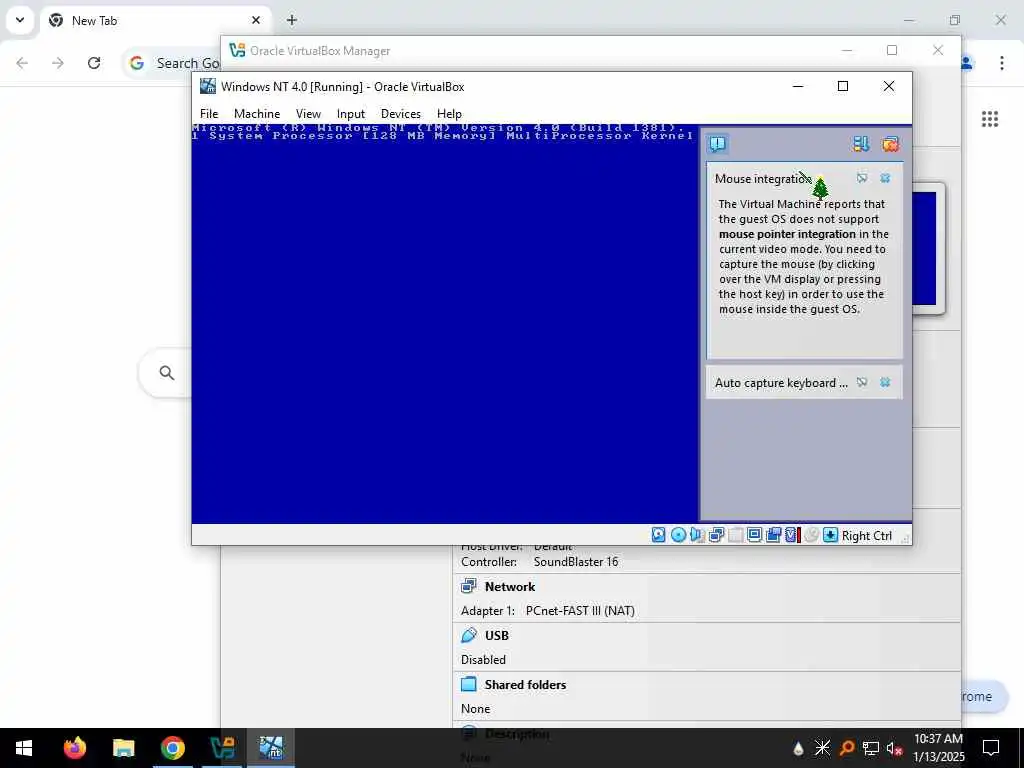Click the single-monitor indicator icon in status bar
1024x768 pixels.
[754, 535]
